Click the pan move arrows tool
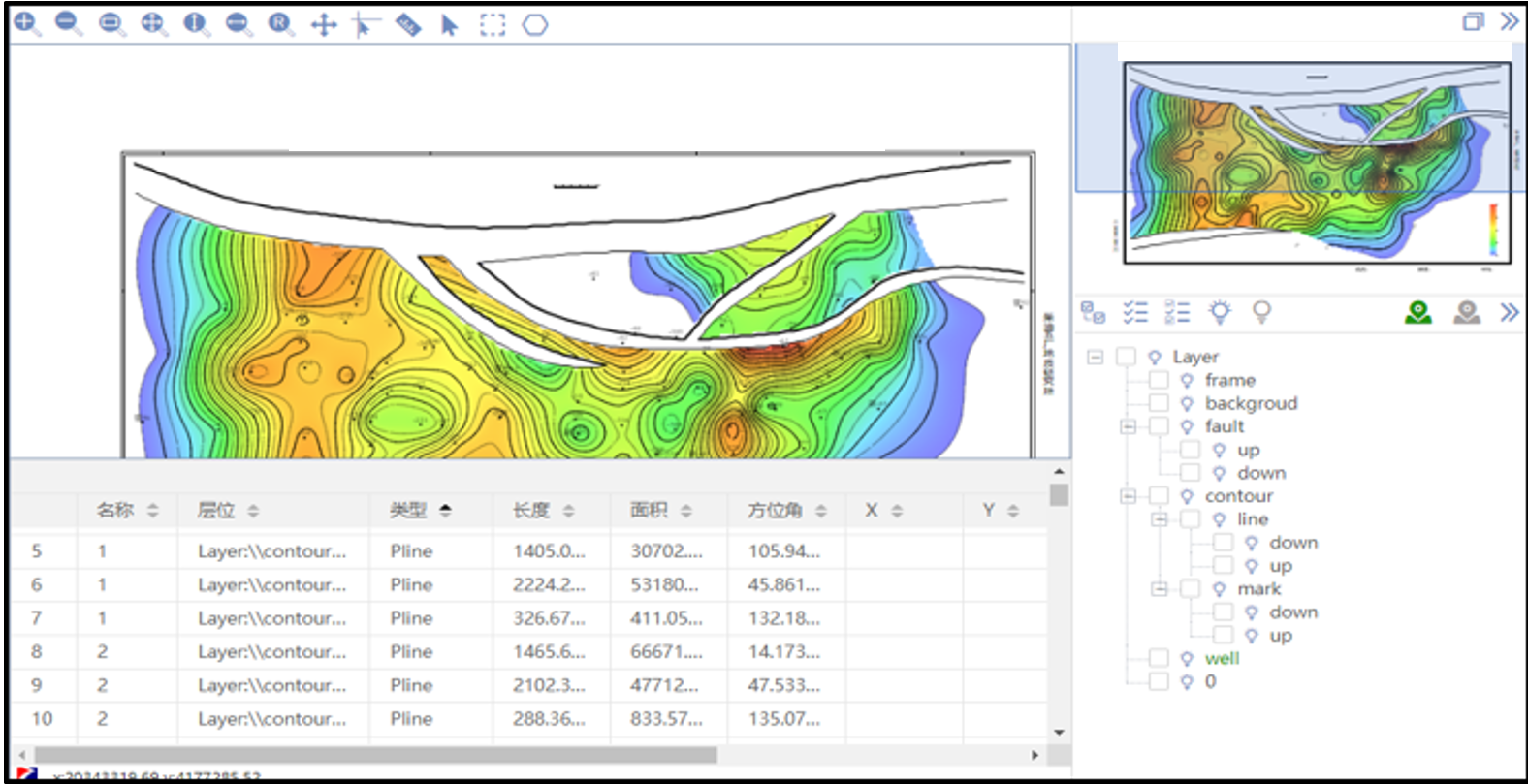This screenshot has height=784, width=1528. click(323, 25)
